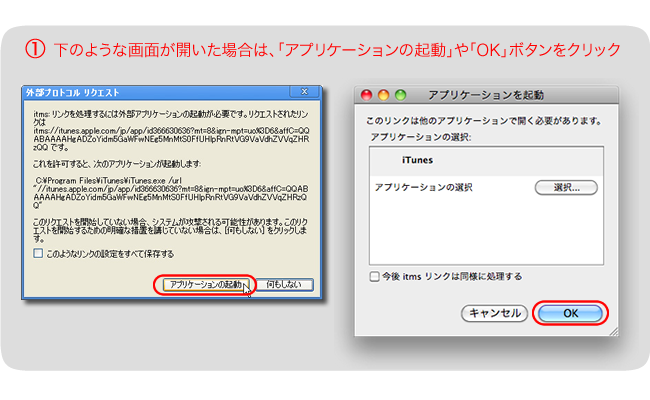The image size is (650, 400).
Task: Confirm with the OK button
Action: click(571, 313)
